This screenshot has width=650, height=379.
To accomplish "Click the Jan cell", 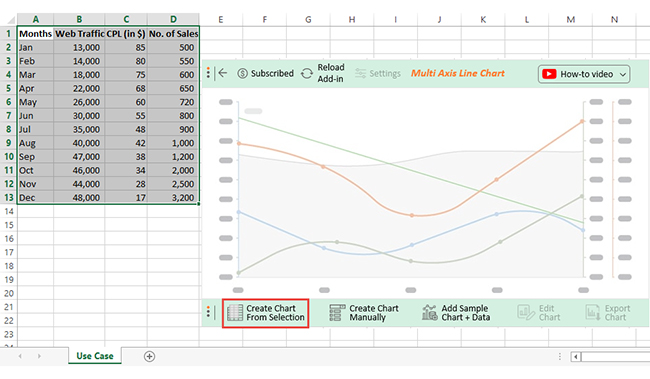I will coord(36,47).
